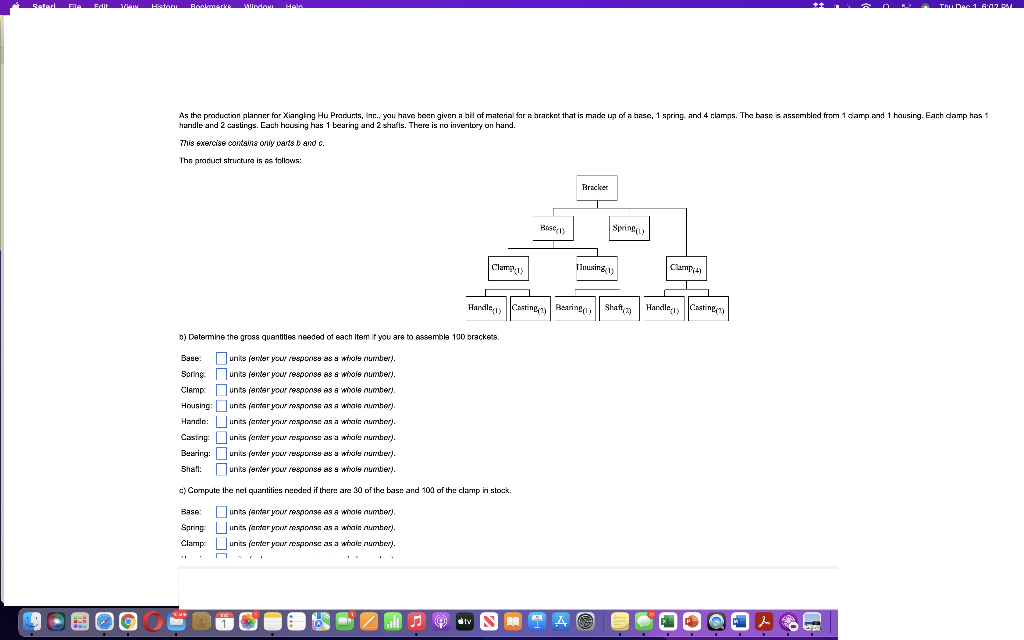1024x640 pixels.
Task: Open the Stickies app
Action: [620, 622]
